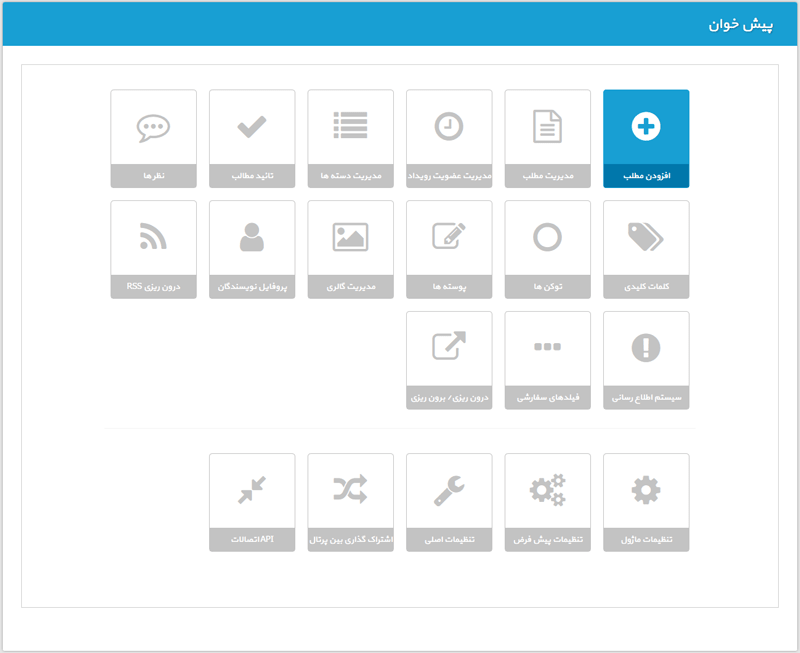Click the tags icon for کلمات کلیدی

pyautogui.click(x=646, y=237)
